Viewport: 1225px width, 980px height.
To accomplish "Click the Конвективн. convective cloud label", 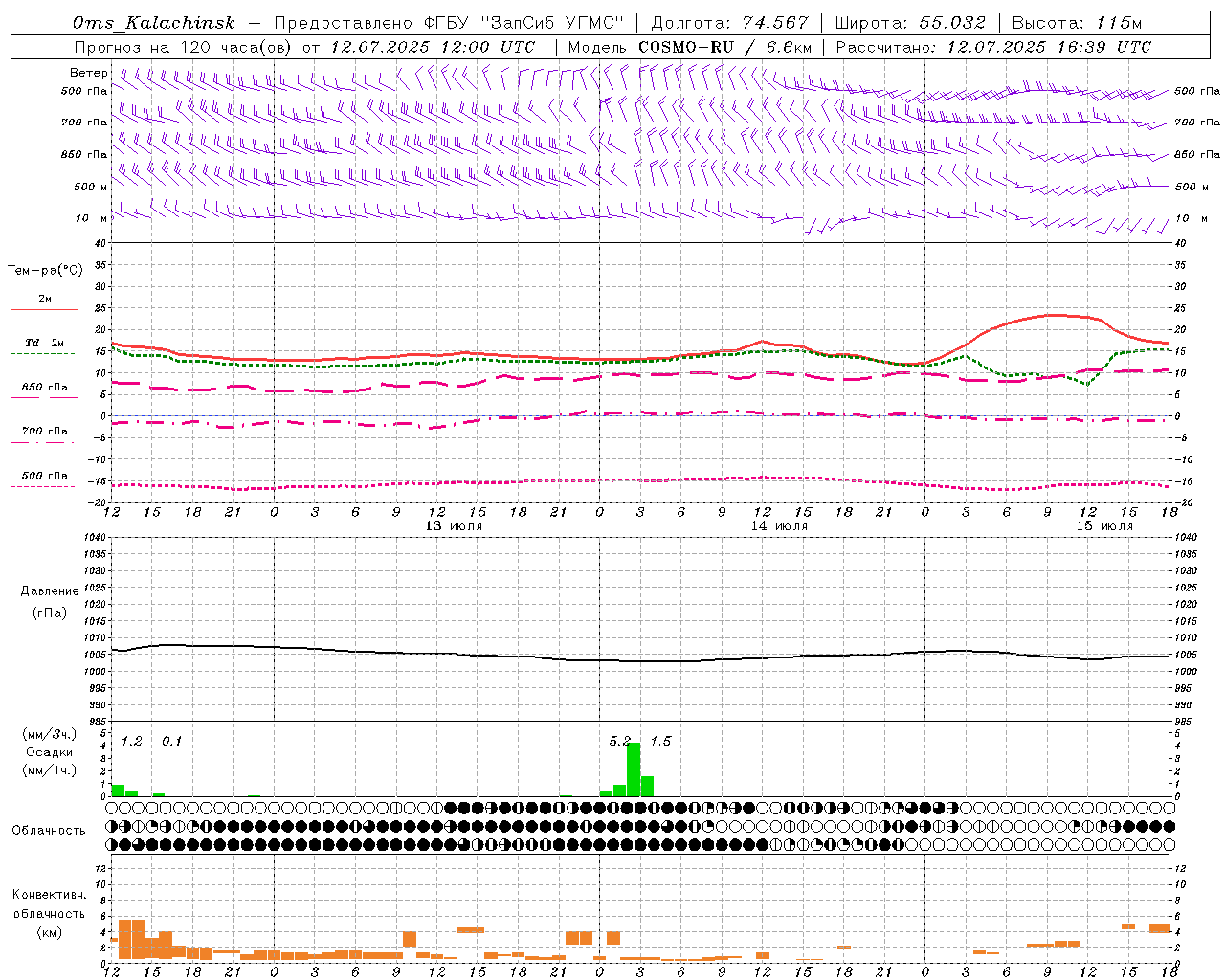I will [x=49, y=896].
